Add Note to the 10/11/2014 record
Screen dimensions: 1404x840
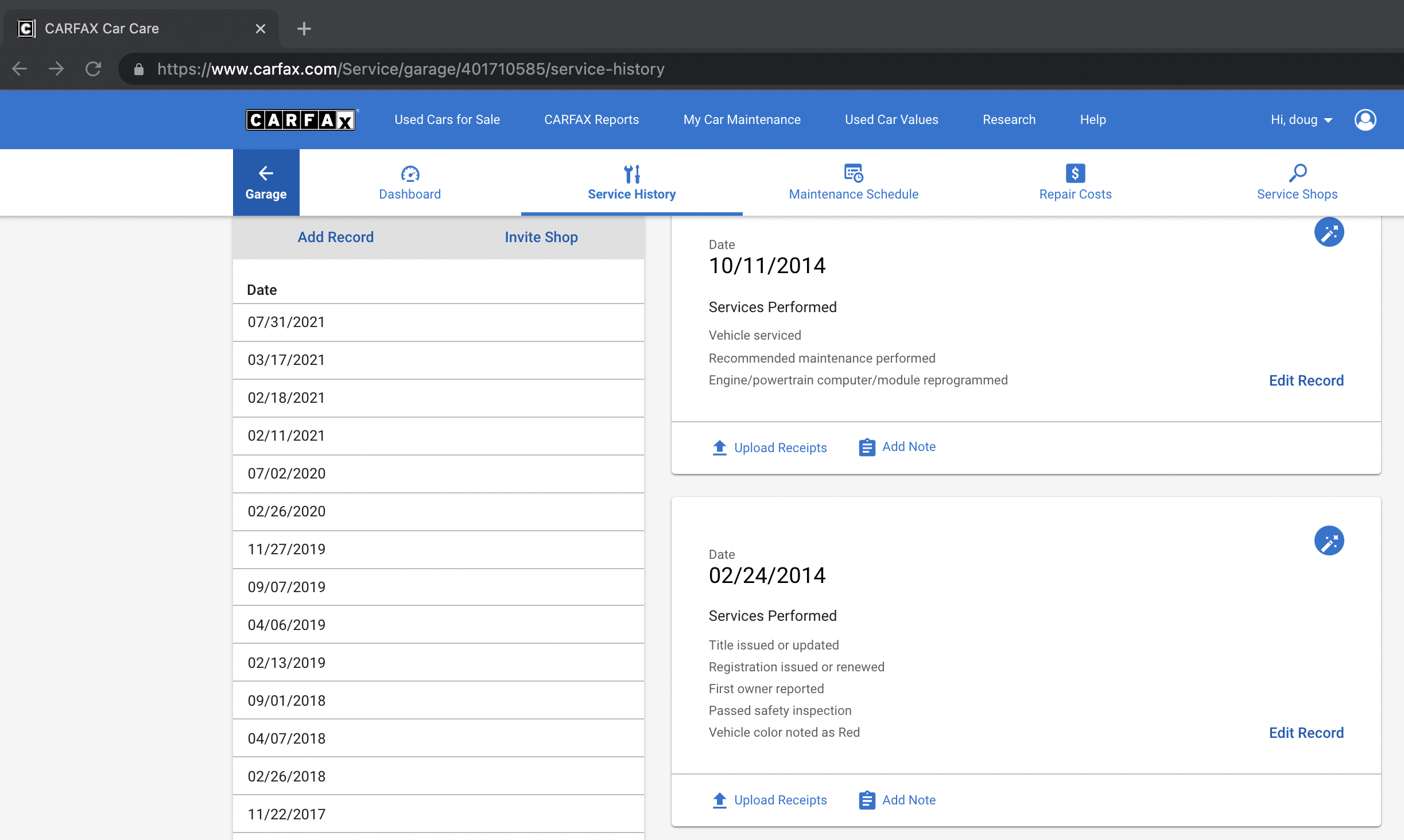click(897, 447)
